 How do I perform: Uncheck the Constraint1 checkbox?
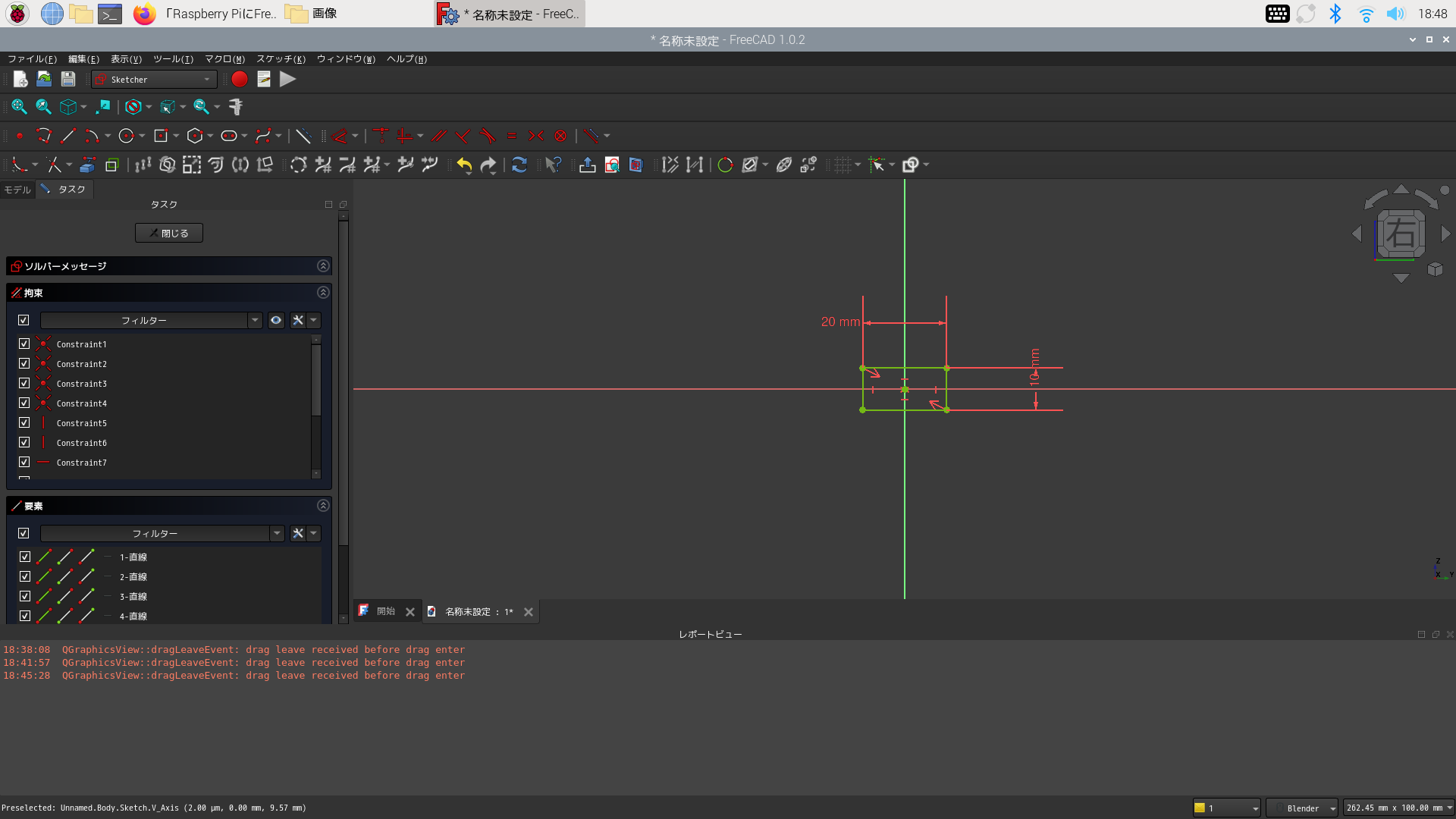pyautogui.click(x=24, y=344)
